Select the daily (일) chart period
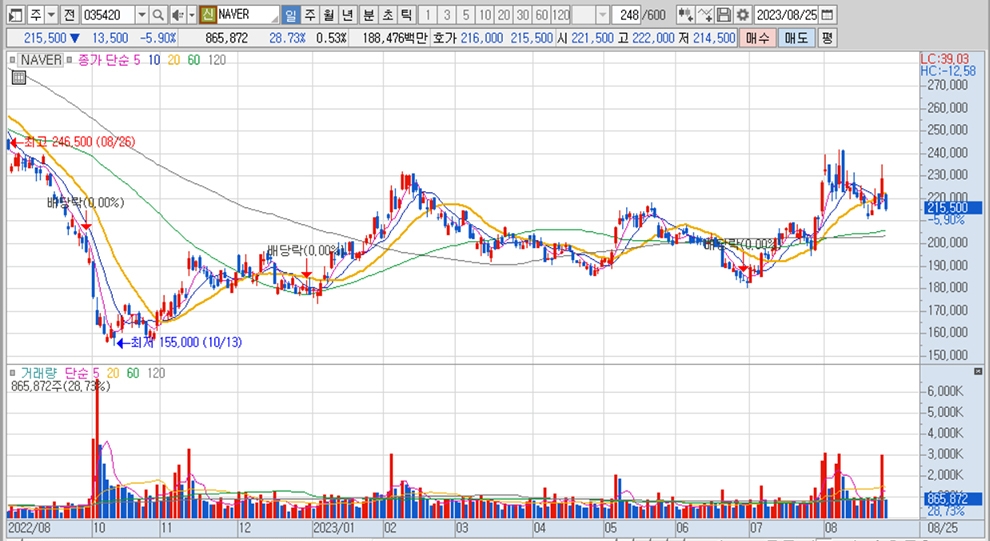This screenshot has height=541, width=990. (290, 15)
